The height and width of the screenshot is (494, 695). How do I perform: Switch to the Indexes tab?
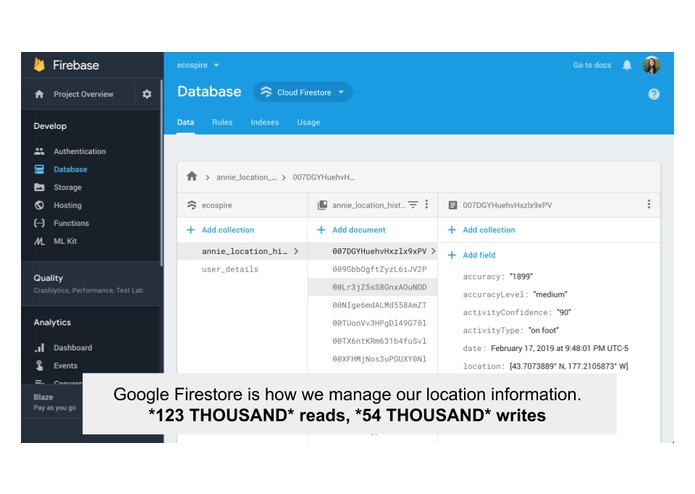265,122
